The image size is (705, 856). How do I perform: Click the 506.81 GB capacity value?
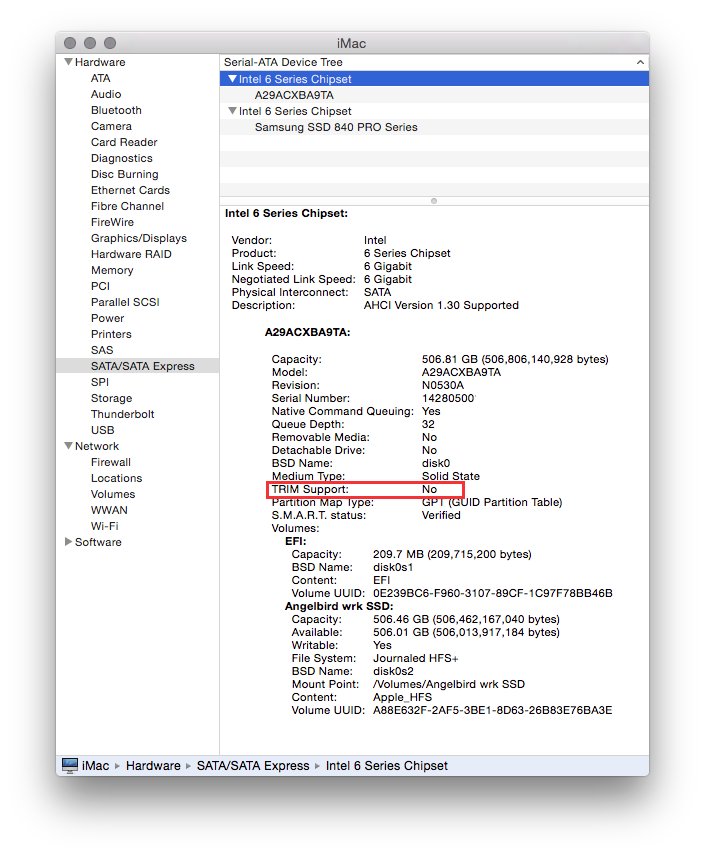point(515,359)
